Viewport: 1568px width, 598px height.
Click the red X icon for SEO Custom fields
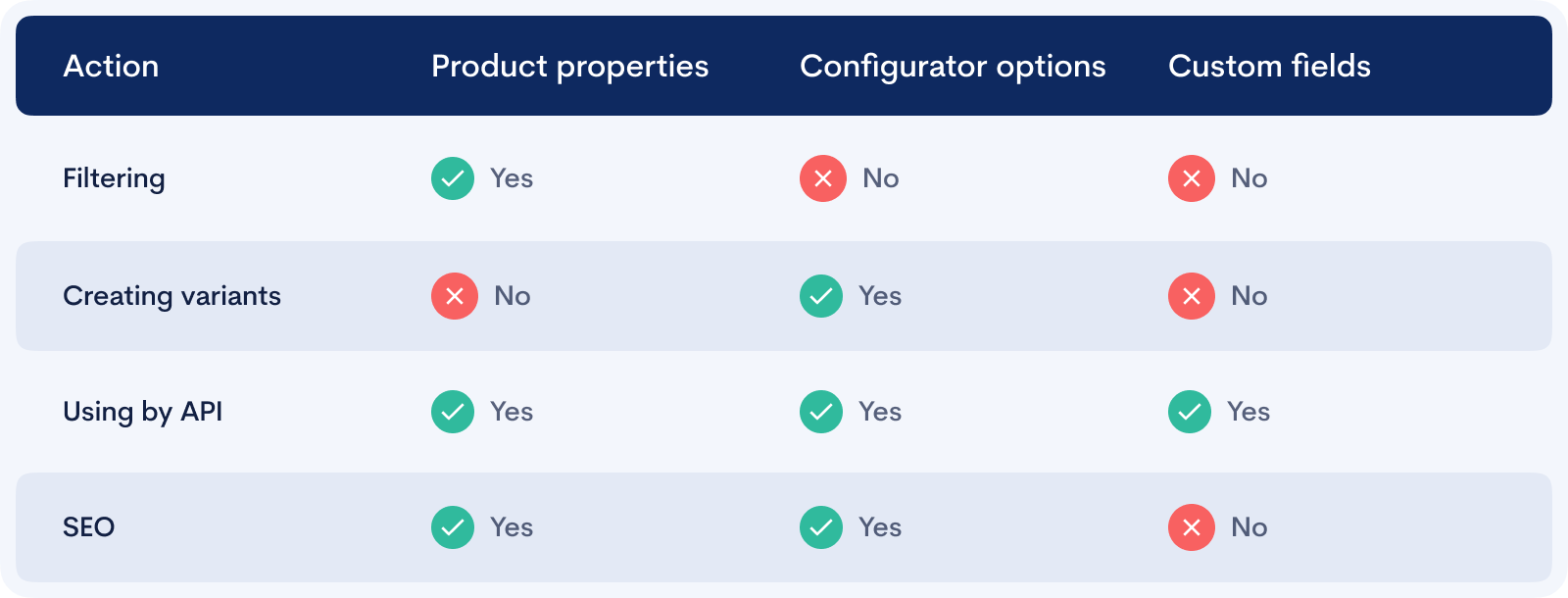pyautogui.click(x=1192, y=527)
